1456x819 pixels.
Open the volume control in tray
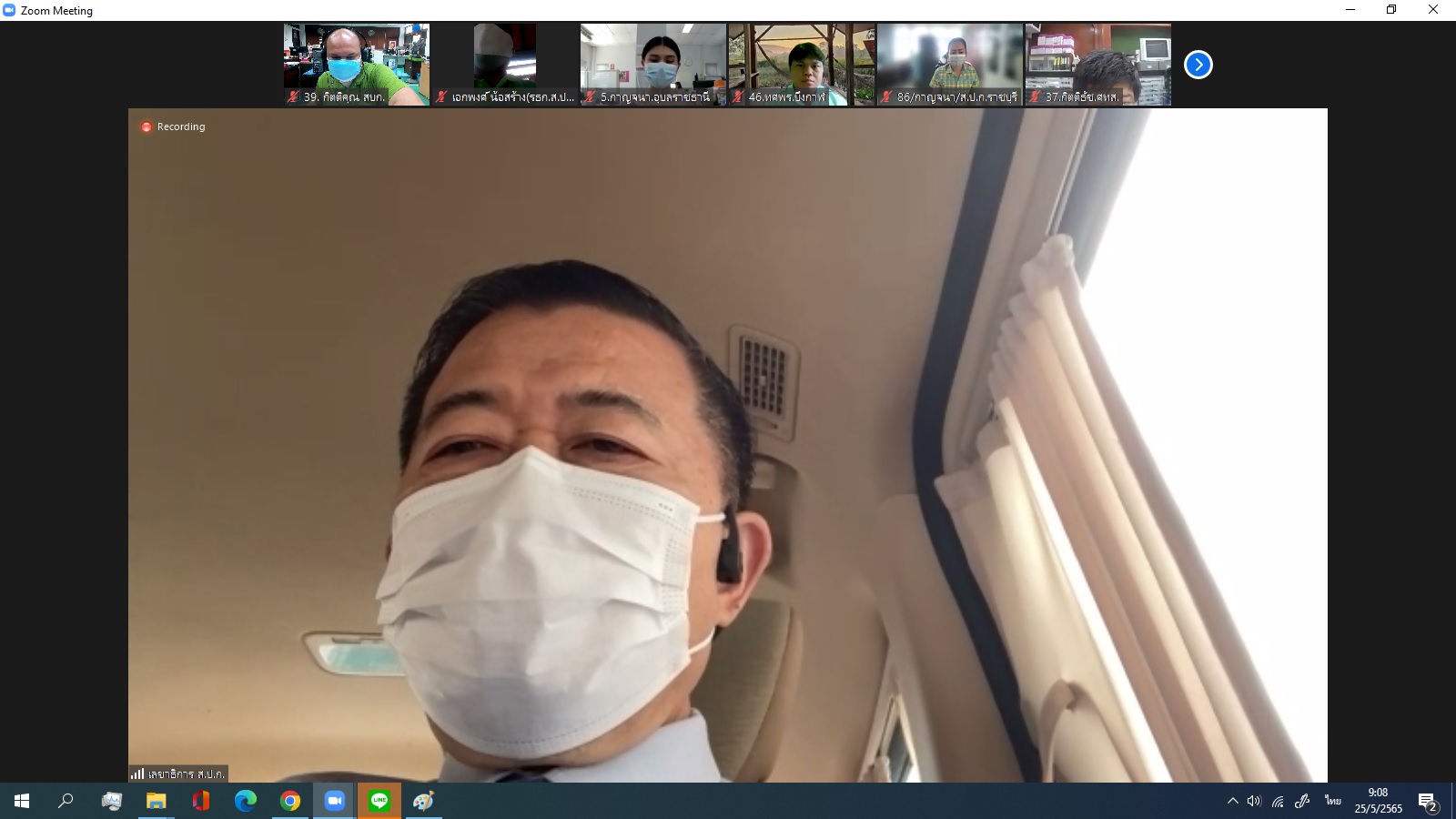click(1254, 801)
